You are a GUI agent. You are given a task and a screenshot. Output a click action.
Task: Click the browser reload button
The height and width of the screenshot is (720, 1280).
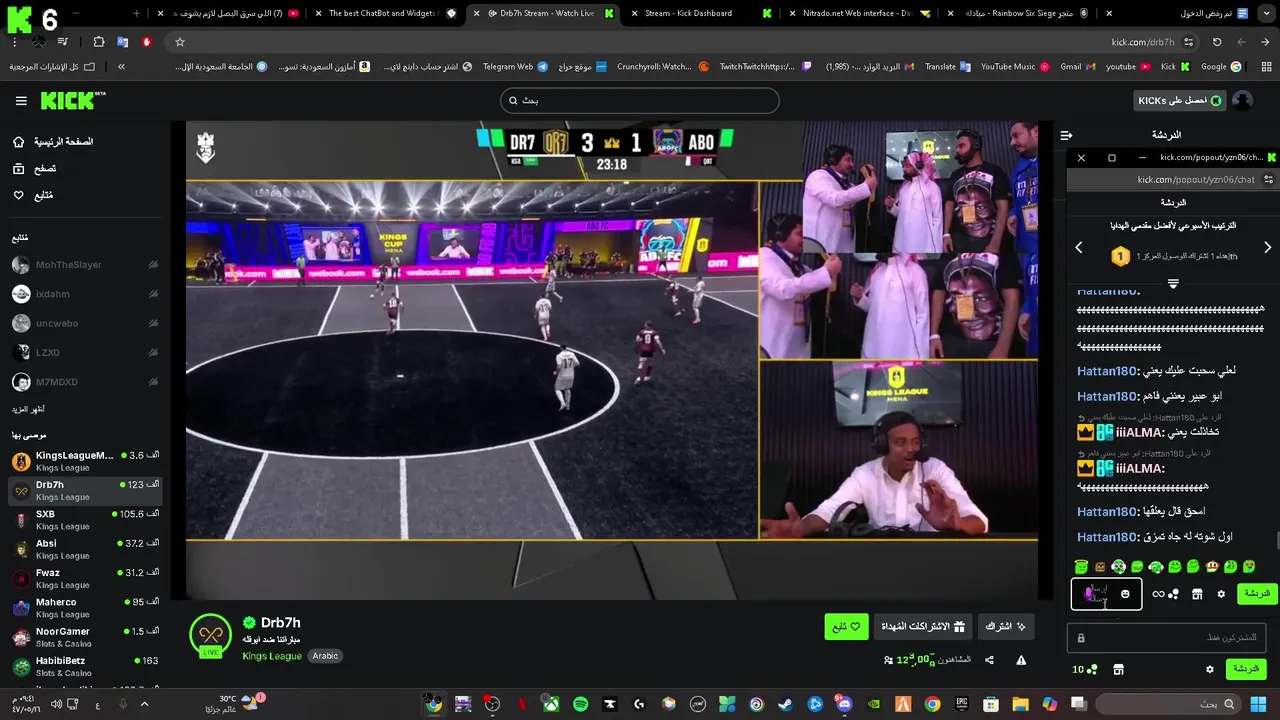click(x=1217, y=42)
